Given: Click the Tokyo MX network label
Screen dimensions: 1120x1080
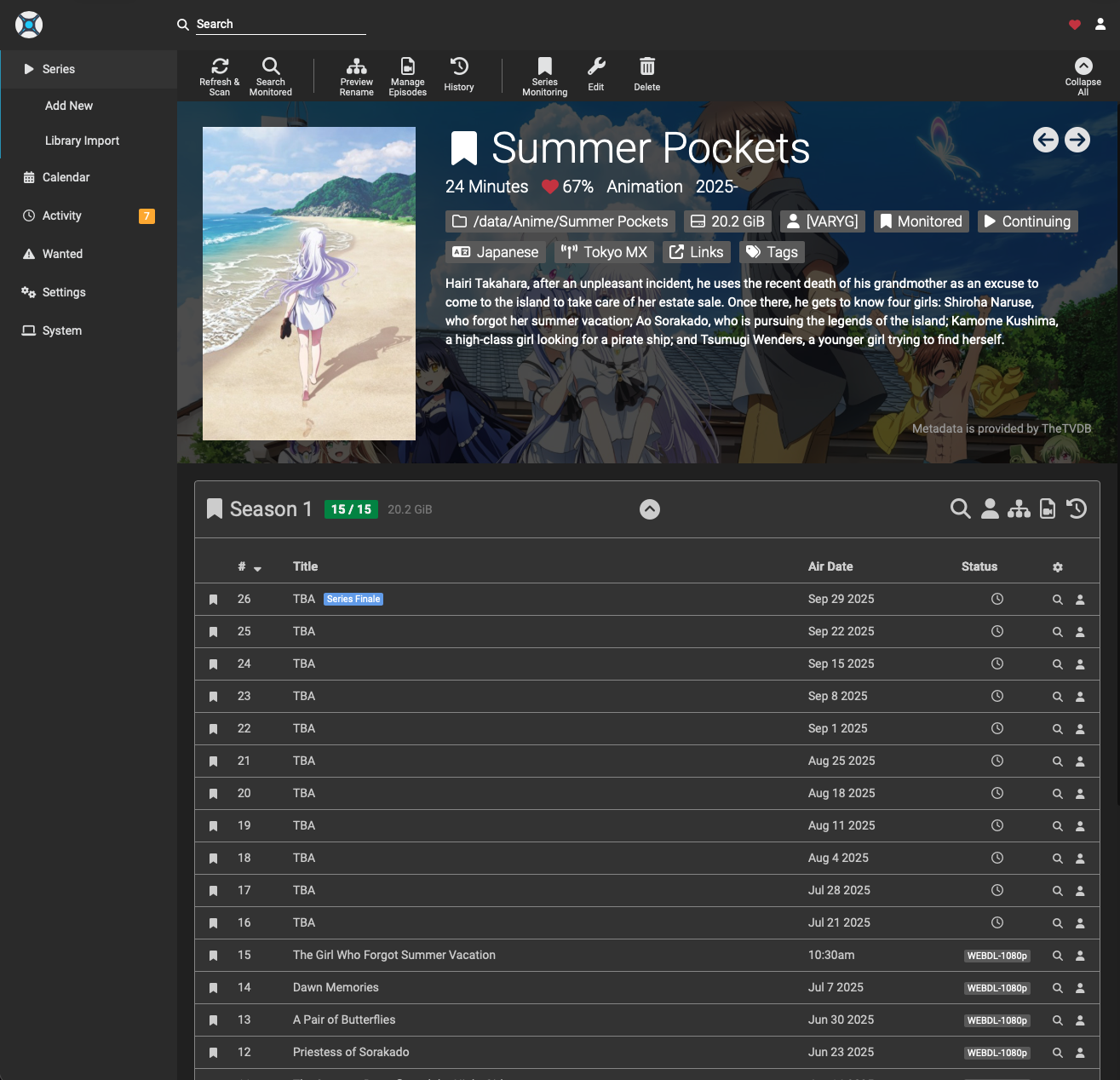Looking at the screenshot, I should point(604,252).
